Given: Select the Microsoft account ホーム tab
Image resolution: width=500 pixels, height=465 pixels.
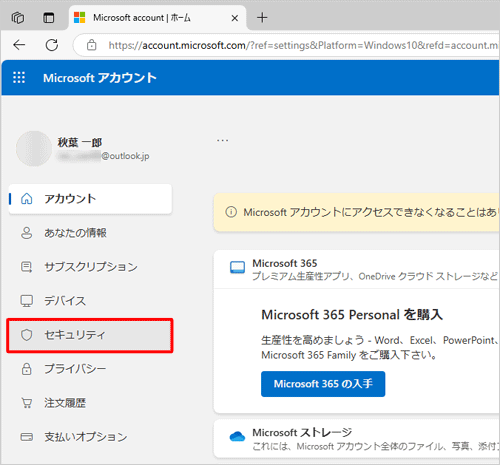Looking at the screenshot, I should point(157,18).
